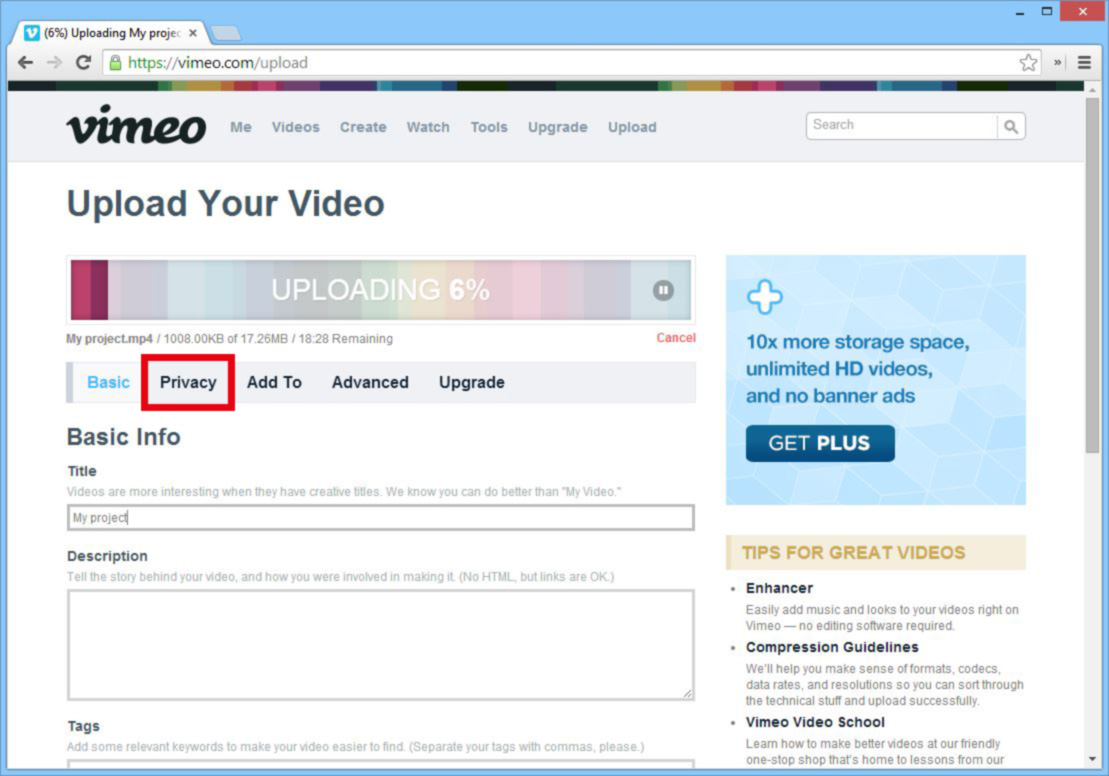Click the 10x more storage space ad text
Image resolution: width=1109 pixels, height=776 pixels.
point(857,369)
